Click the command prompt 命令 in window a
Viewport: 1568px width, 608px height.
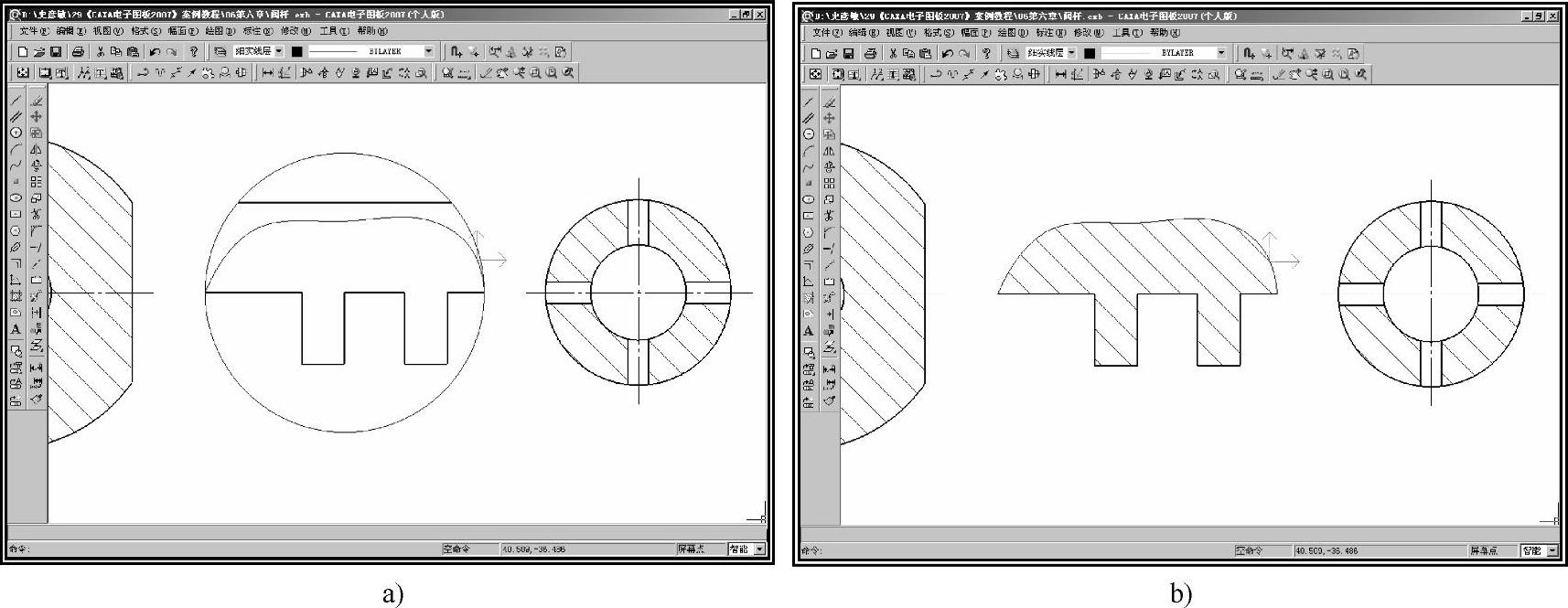(x=18, y=549)
